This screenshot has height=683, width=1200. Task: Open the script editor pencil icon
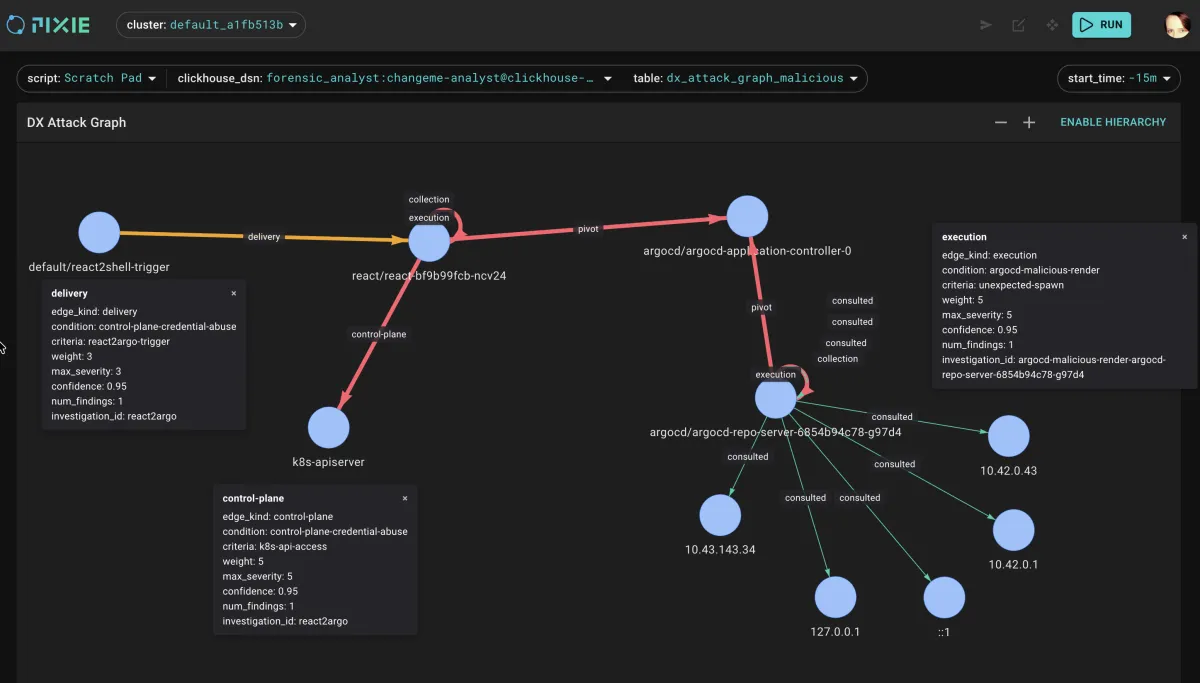pos(1019,25)
